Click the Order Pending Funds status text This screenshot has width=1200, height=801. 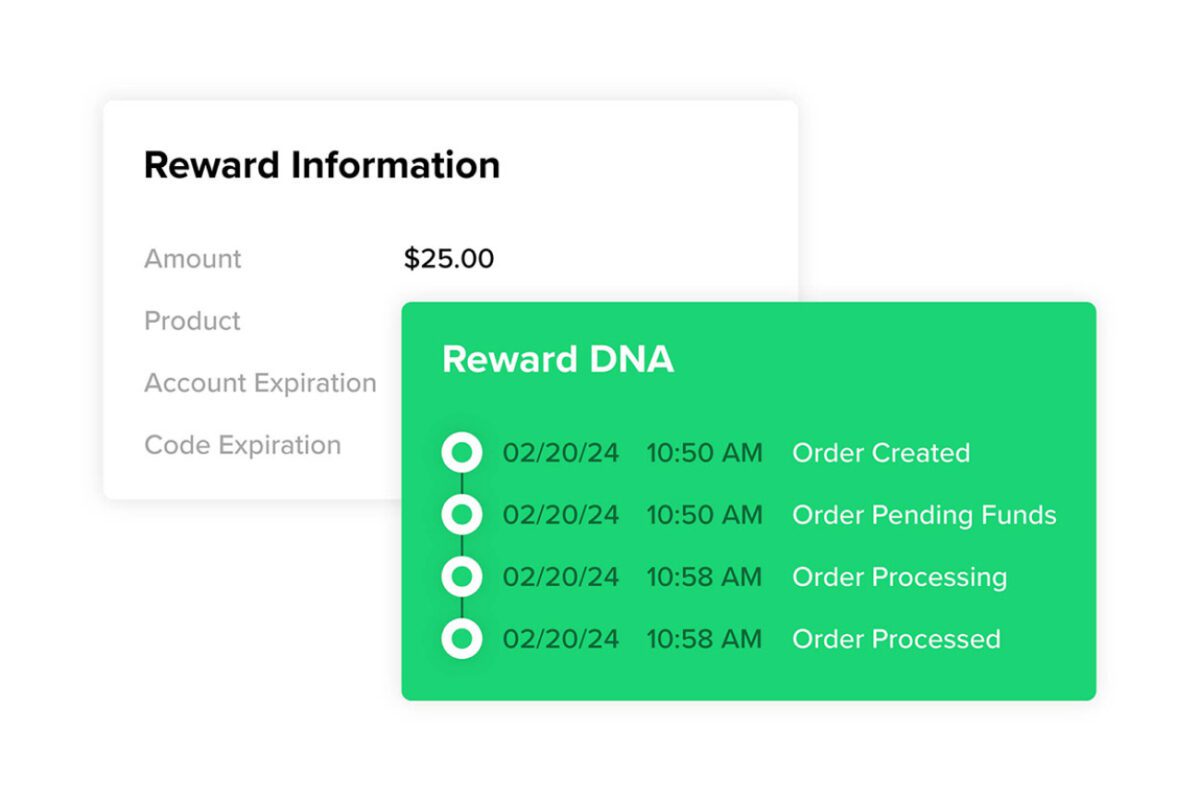924,515
